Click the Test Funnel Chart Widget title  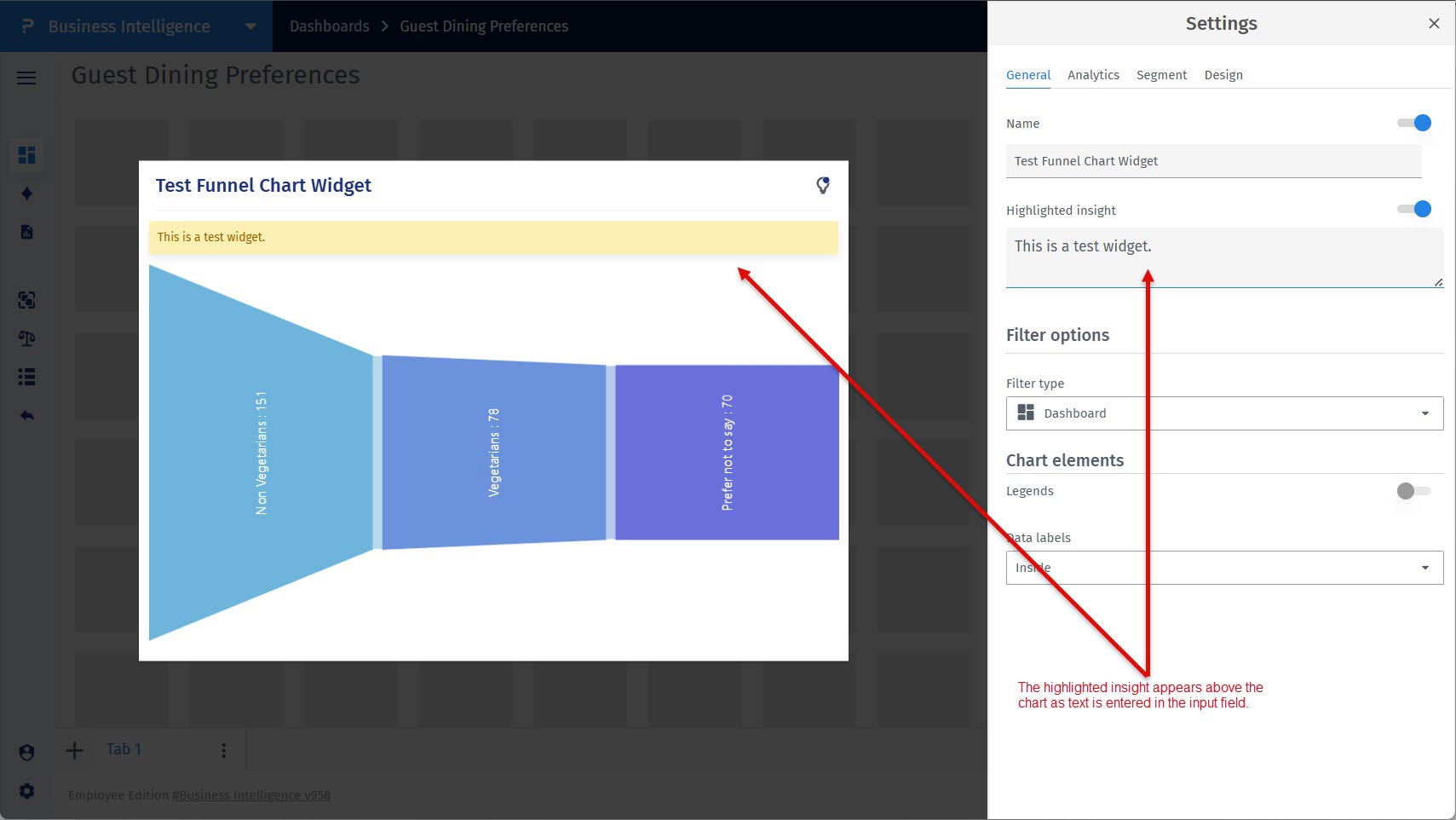pyautogui.click(x=263, y=186)
